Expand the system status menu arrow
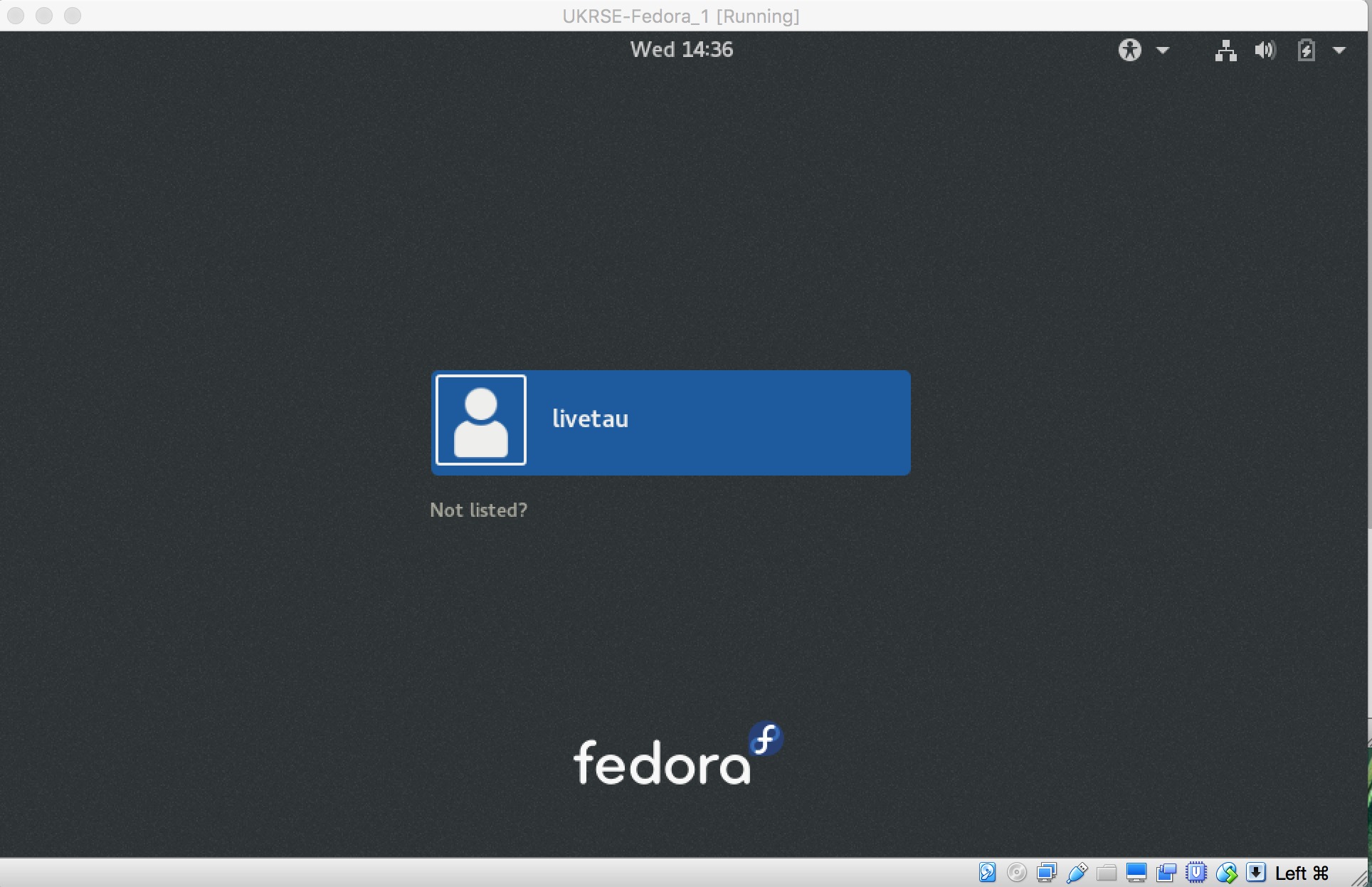1372x887 pixels. point(1339,50)
